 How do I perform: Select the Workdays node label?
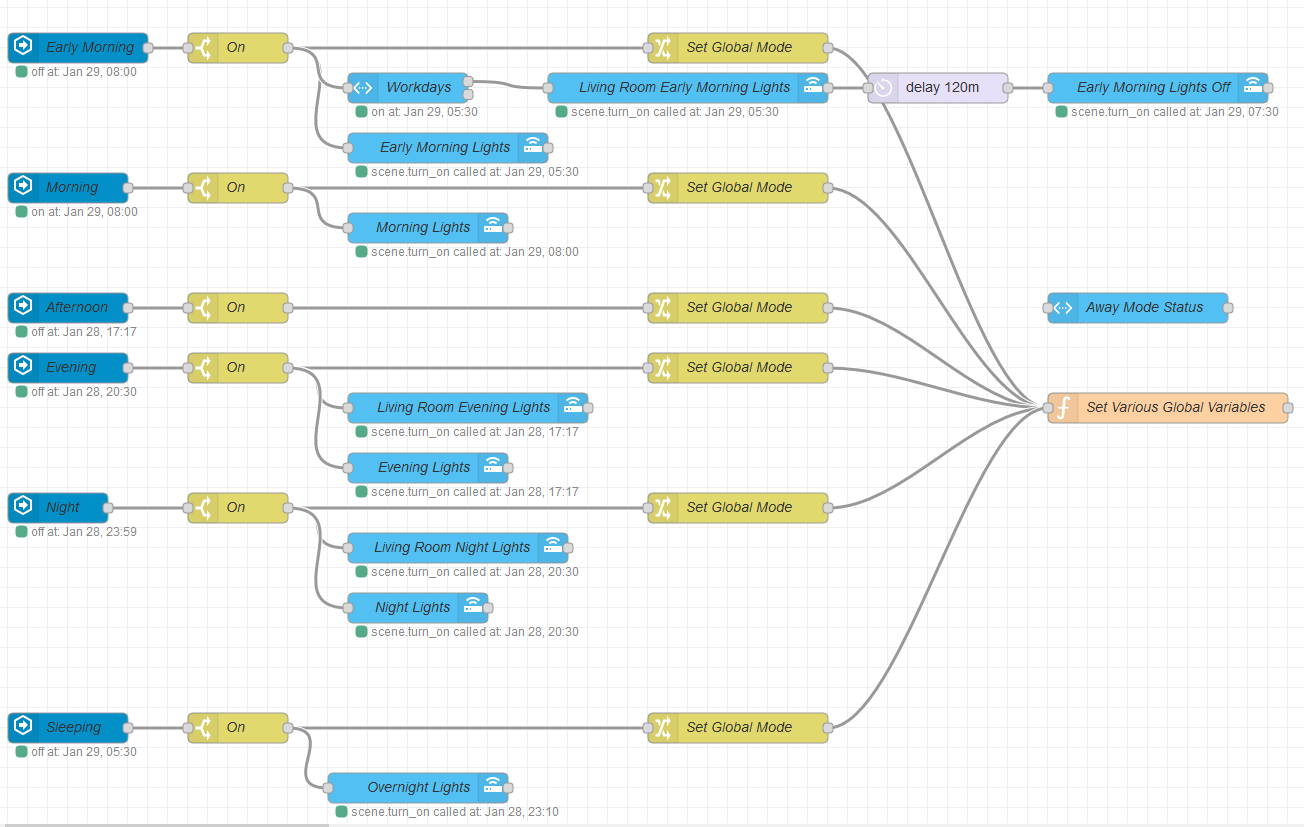pos(419,88)
